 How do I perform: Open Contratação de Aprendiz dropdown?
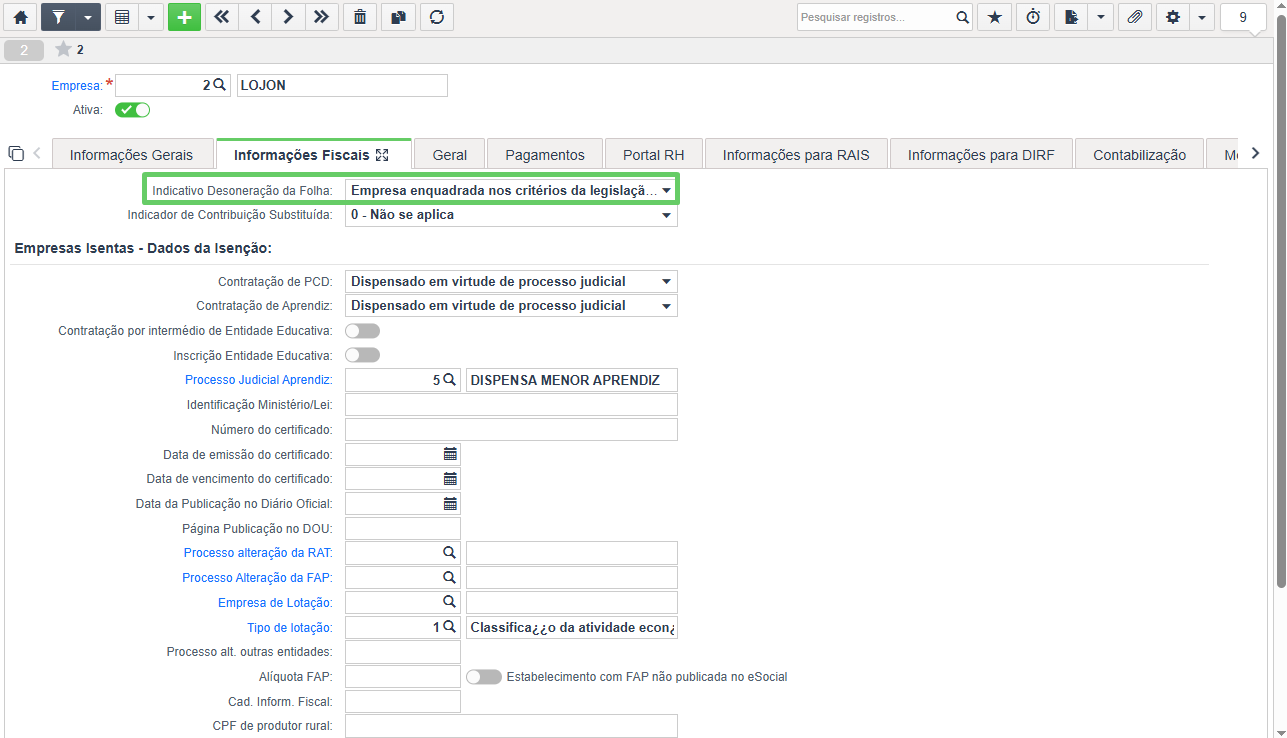(511, 306)
